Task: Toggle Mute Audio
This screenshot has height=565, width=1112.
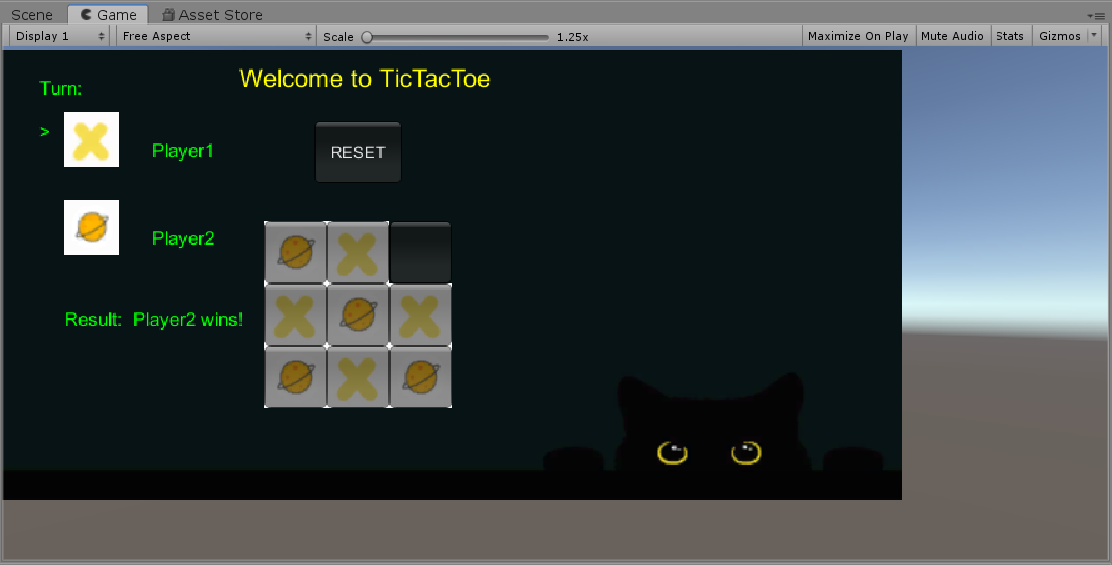Action: [x=952, y=36]
